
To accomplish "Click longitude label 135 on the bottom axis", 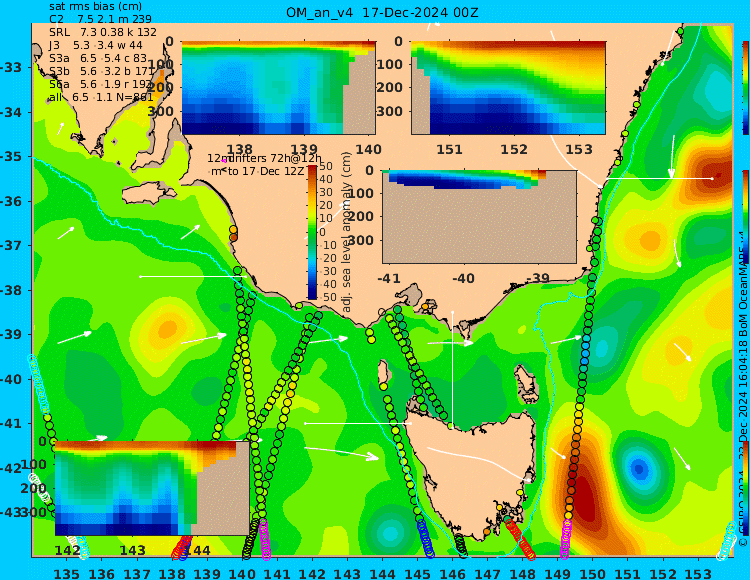I will click(x=67, y=573).
